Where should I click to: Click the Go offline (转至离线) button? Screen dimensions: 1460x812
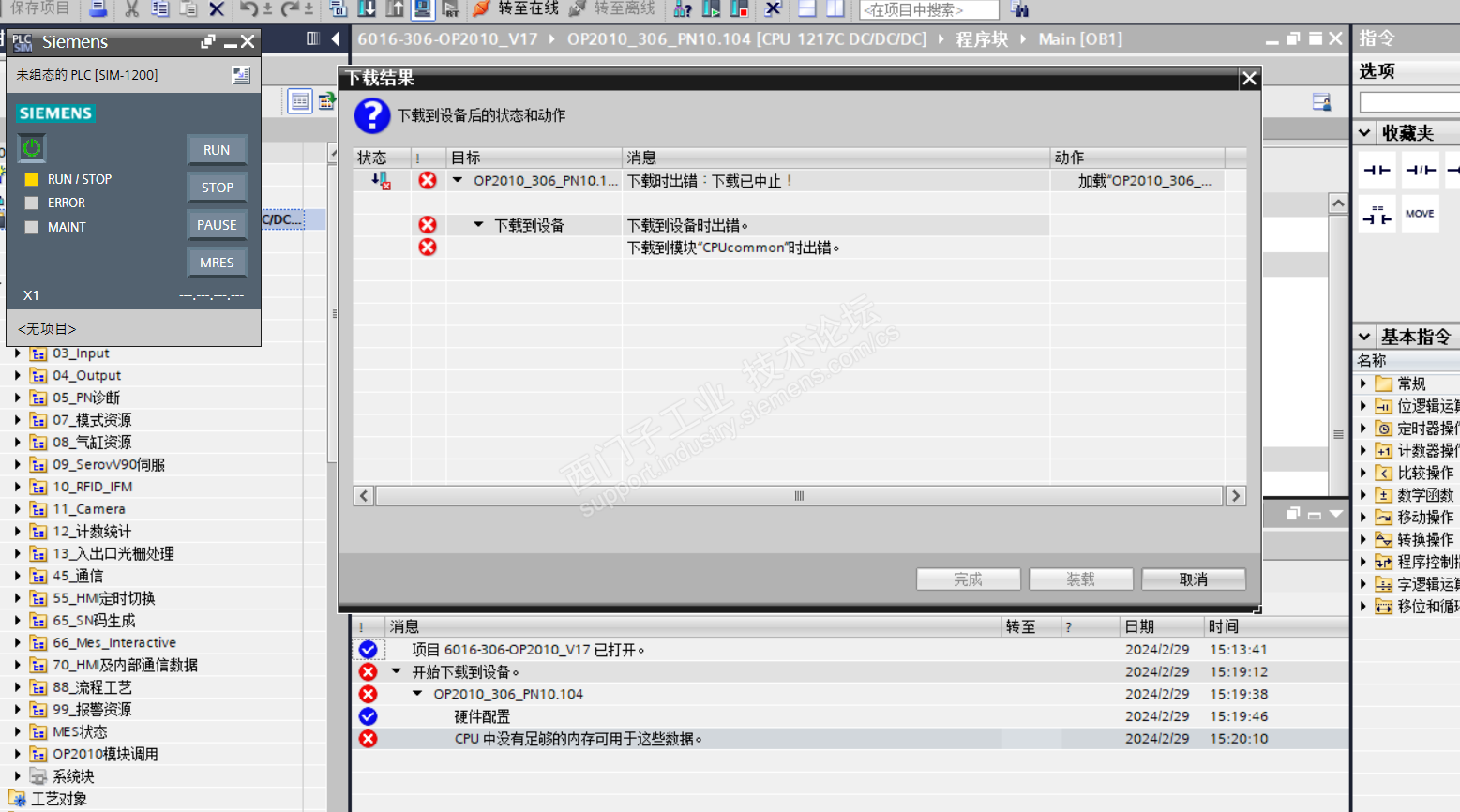(612, 9)
